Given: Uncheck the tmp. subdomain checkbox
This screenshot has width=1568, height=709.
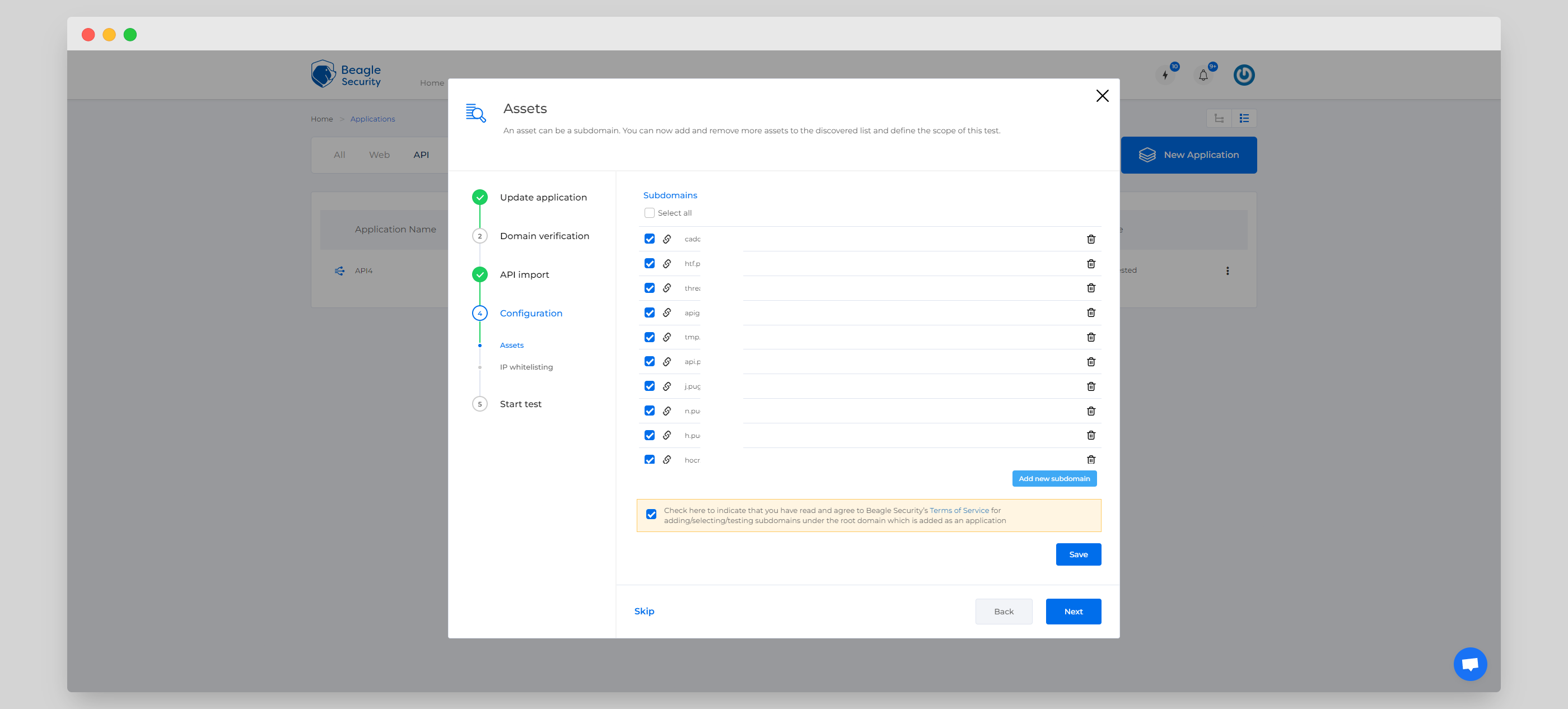Looking at the screenshot, I should [650, 337].
